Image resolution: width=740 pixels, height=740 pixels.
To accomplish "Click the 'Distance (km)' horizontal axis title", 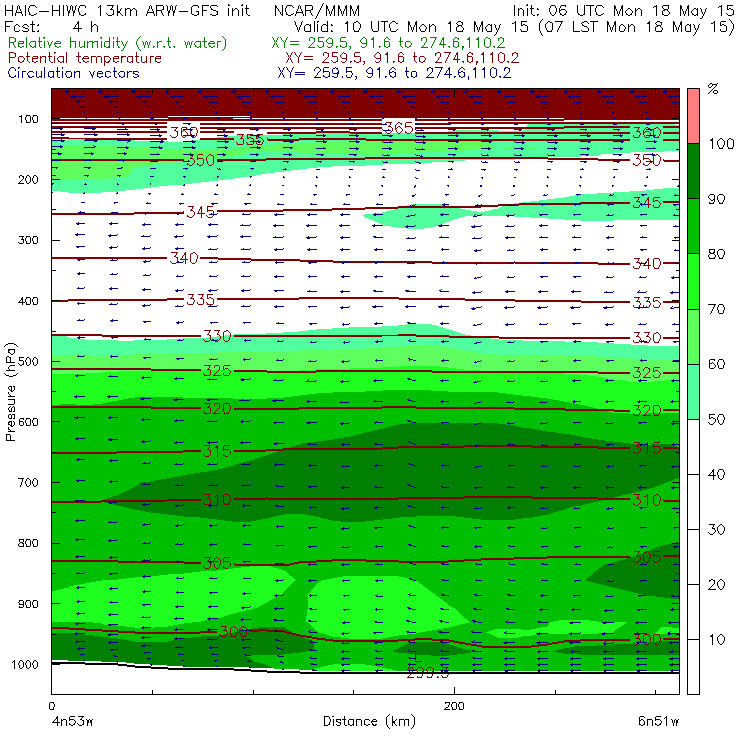I will (369, 721).
